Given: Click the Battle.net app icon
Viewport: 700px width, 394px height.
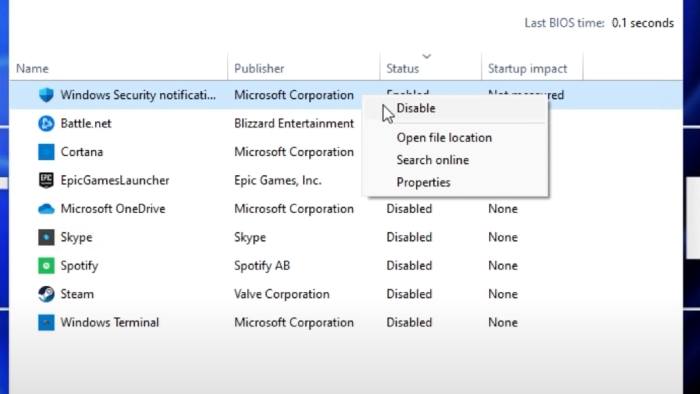Looking at the screenshot, I should (x=46, y=123).
